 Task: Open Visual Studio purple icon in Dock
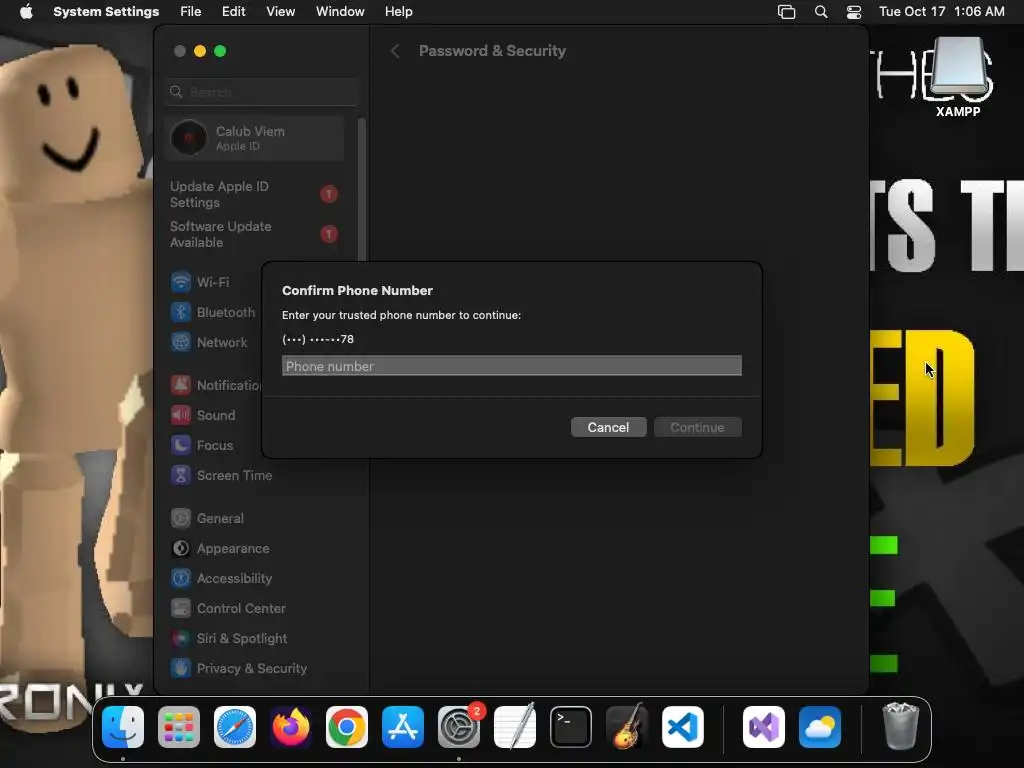764,727
